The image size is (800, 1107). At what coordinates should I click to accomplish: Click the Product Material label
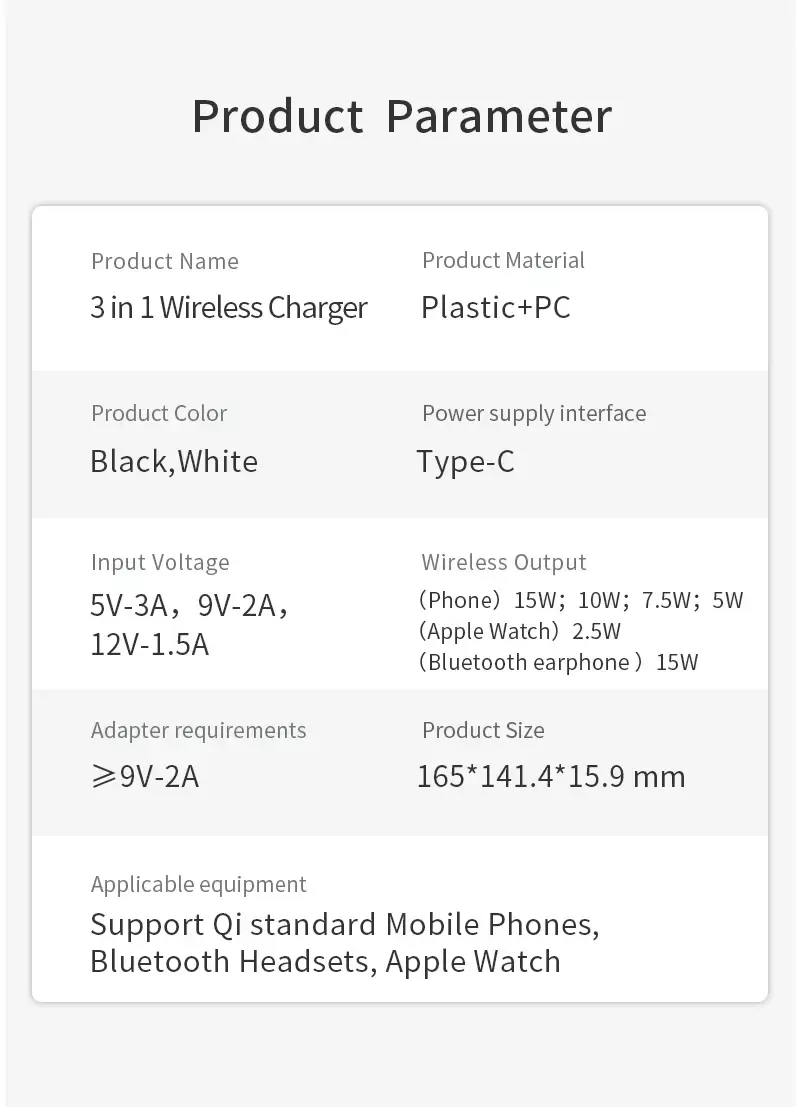(x=503, y=261)
